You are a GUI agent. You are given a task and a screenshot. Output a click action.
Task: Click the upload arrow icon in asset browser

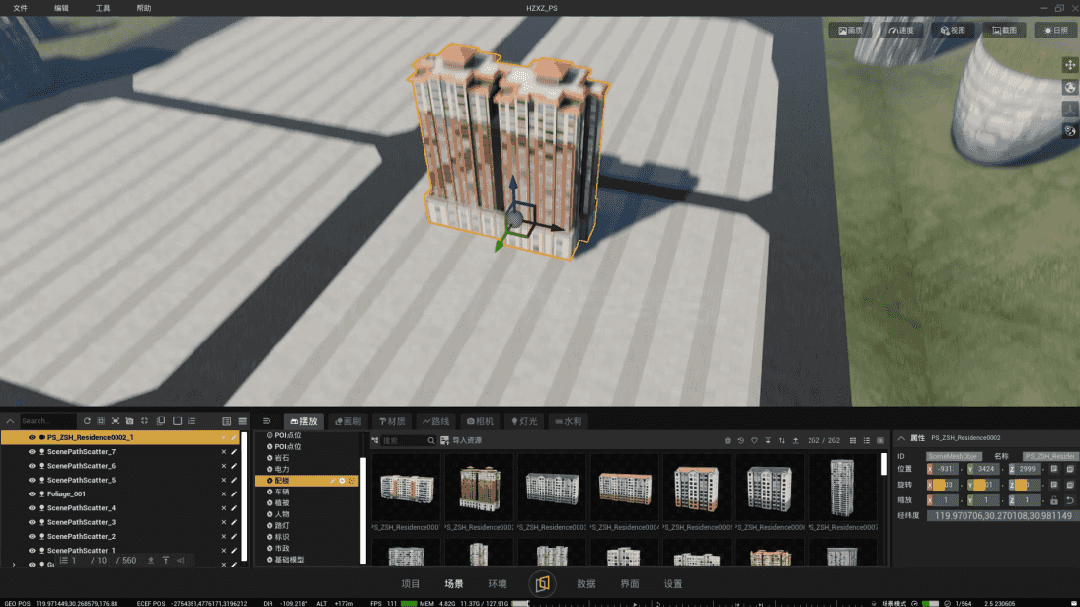(796, 440)
